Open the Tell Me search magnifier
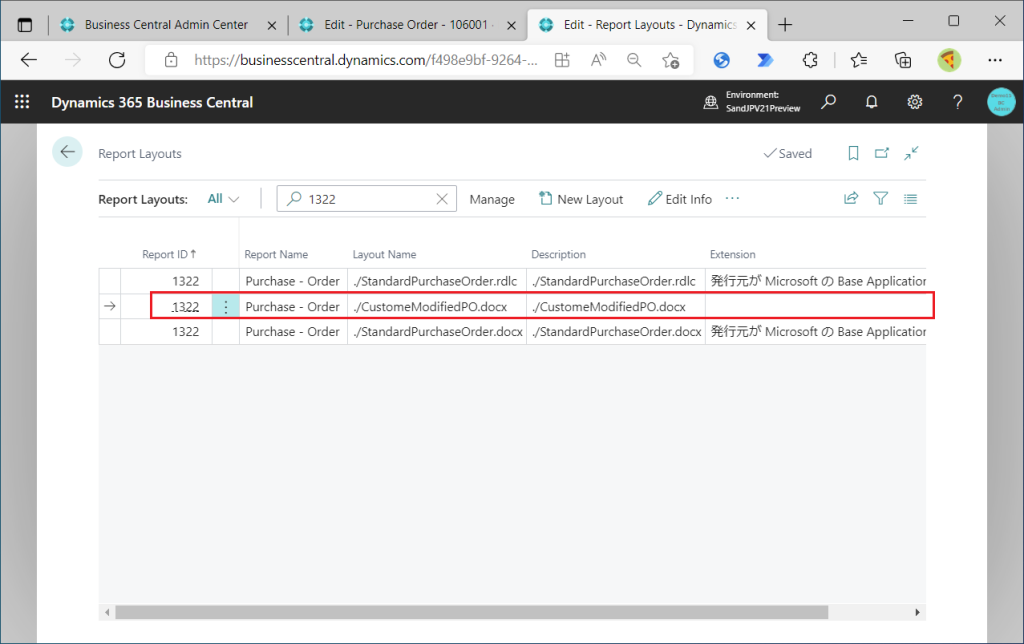1024x644 pixels. pyautogui.click(x=829, y=102)
